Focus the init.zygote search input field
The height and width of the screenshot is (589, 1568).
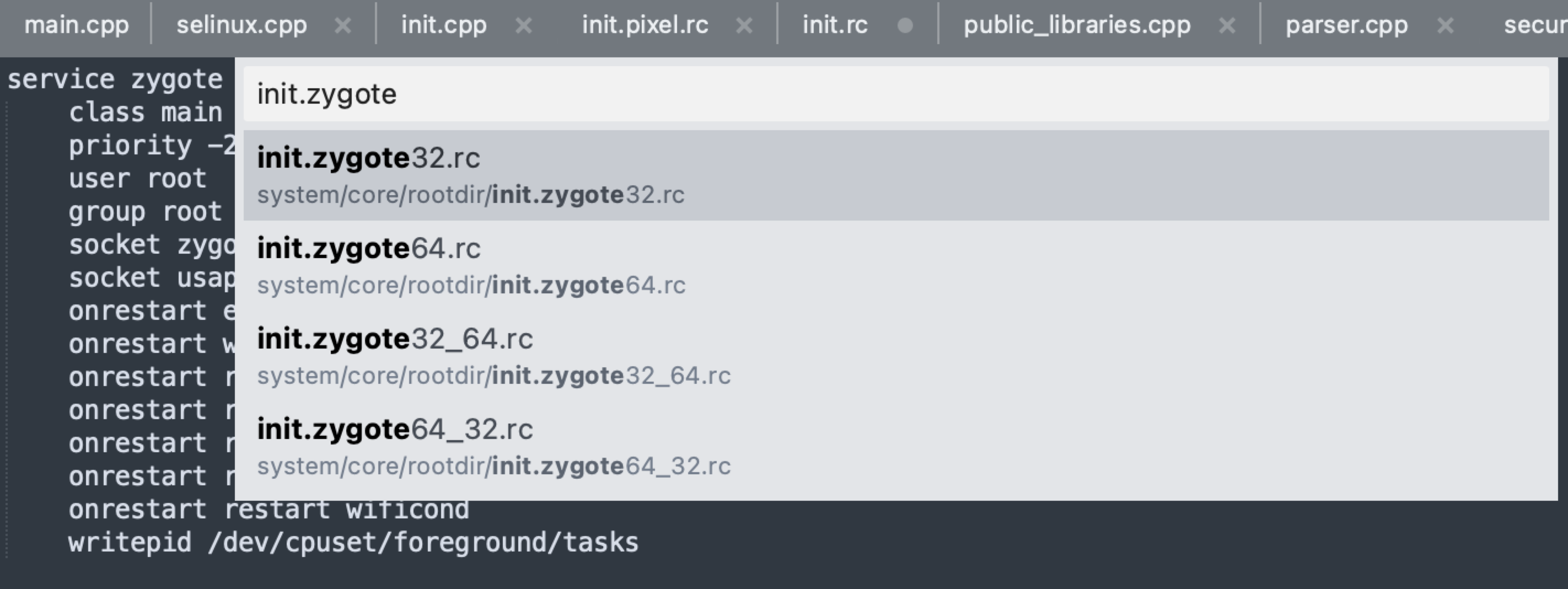click(x=895, y=94)
